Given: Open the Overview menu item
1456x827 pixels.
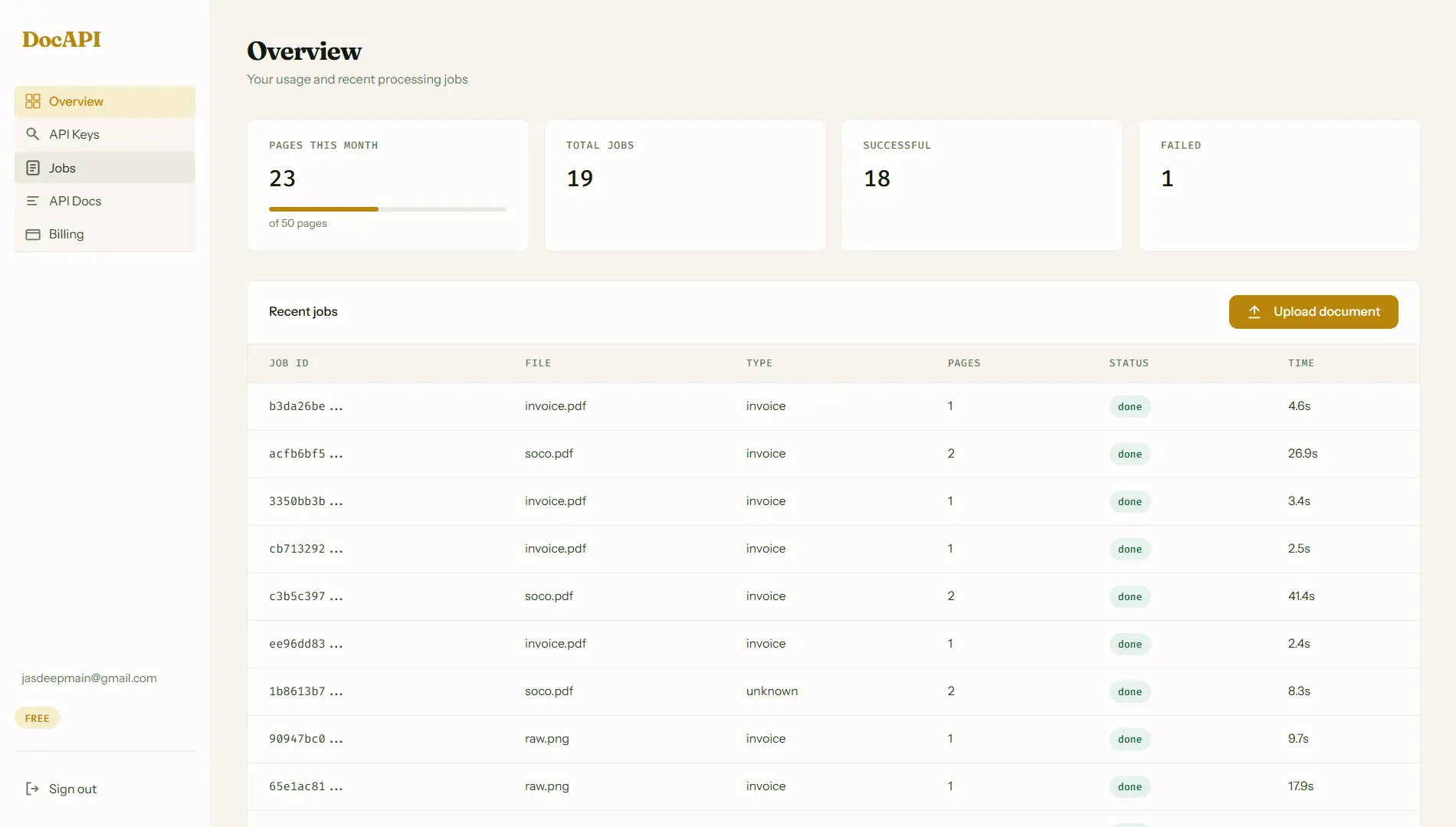Looking at the screenshot, I should tap(105, 101).
